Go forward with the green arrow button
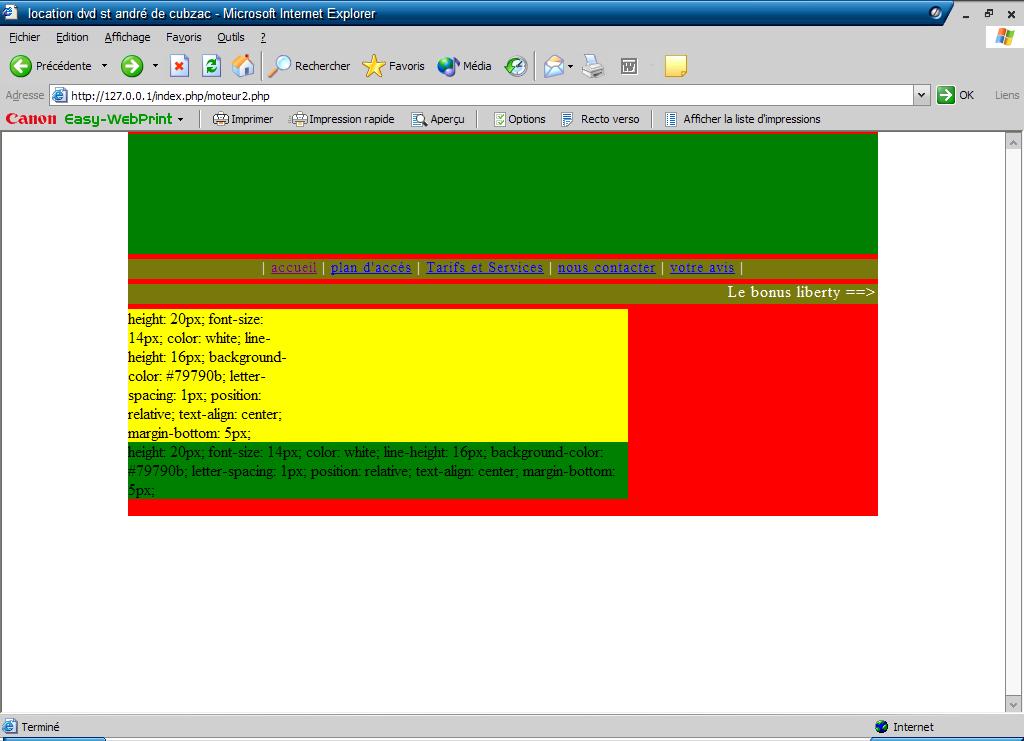This screenshot has height=741, width=1024. pos(132,66)
